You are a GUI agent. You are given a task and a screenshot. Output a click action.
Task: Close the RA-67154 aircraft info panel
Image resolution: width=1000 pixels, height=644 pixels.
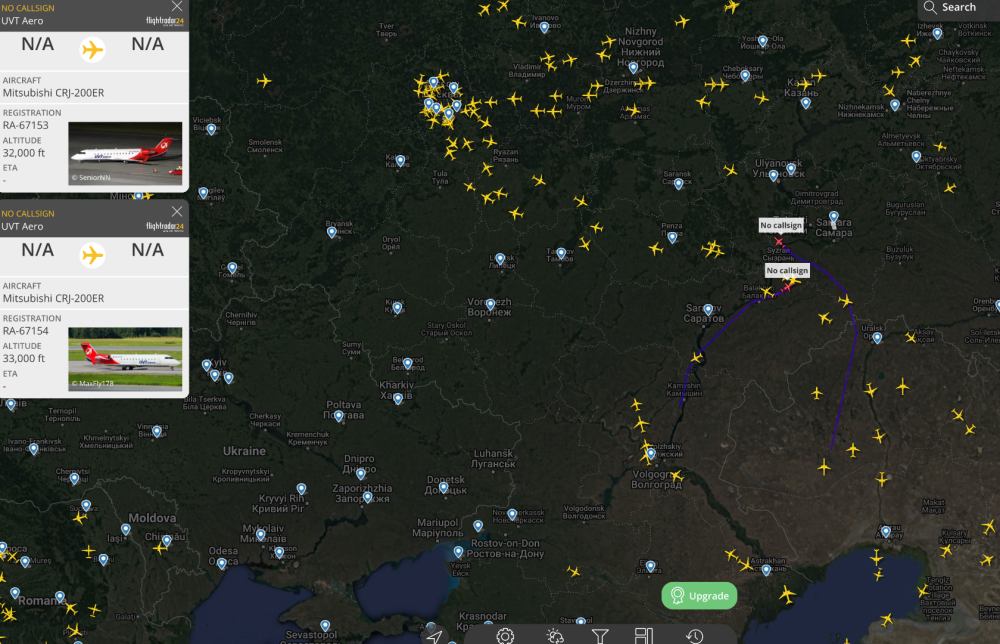pyautogui.click(x=177, y=211)
